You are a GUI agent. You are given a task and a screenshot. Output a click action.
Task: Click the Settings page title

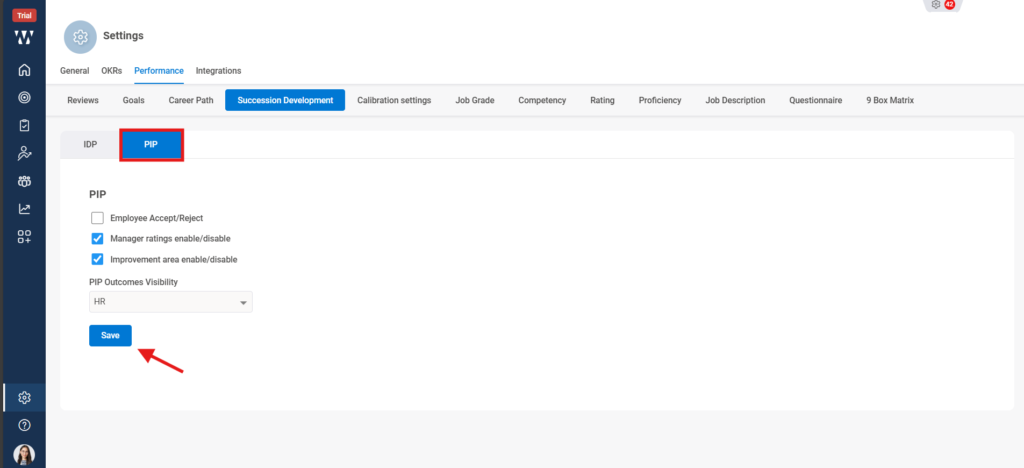123,36
